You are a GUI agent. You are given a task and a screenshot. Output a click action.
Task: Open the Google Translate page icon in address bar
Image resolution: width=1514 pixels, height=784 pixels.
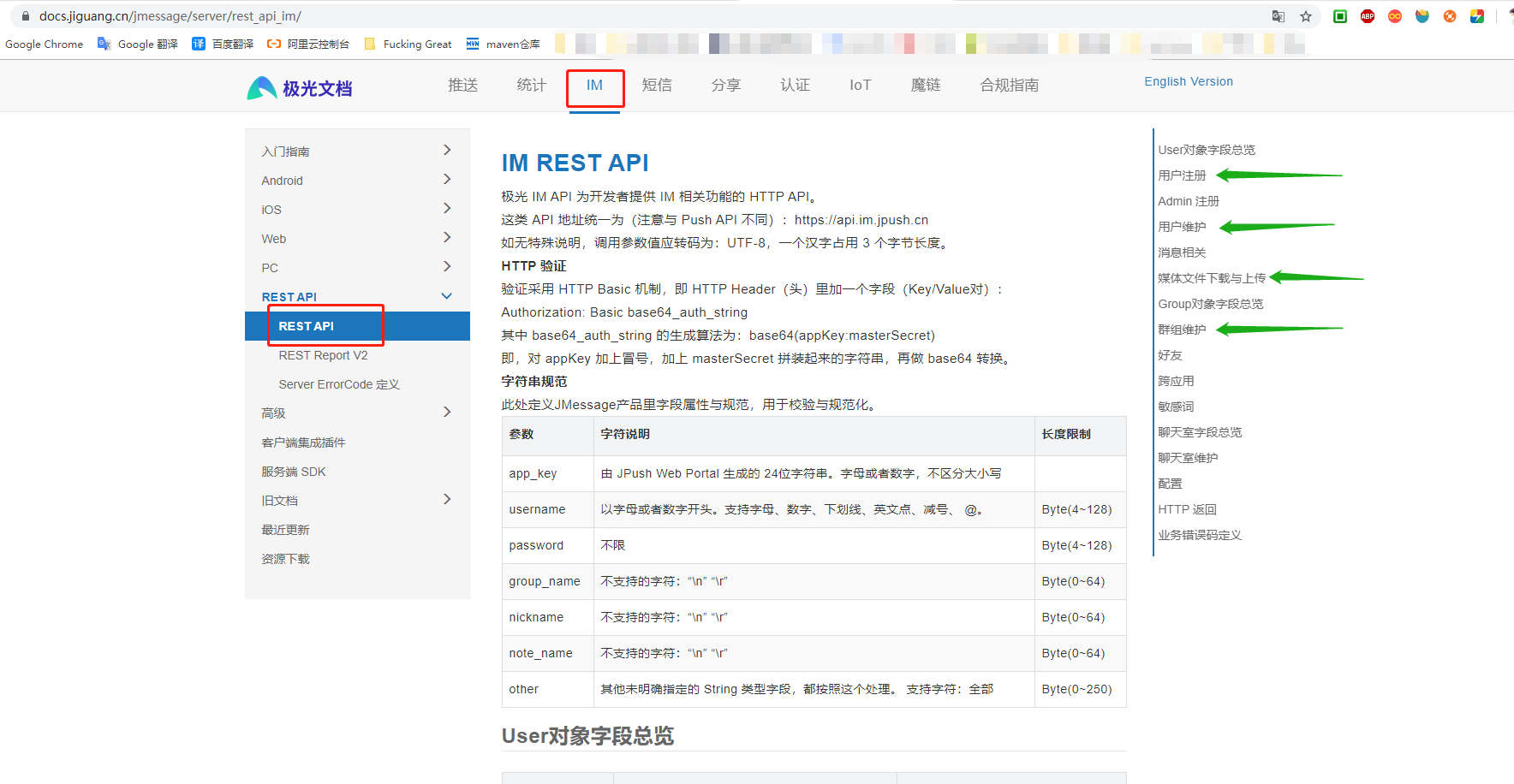[1279, 16]
